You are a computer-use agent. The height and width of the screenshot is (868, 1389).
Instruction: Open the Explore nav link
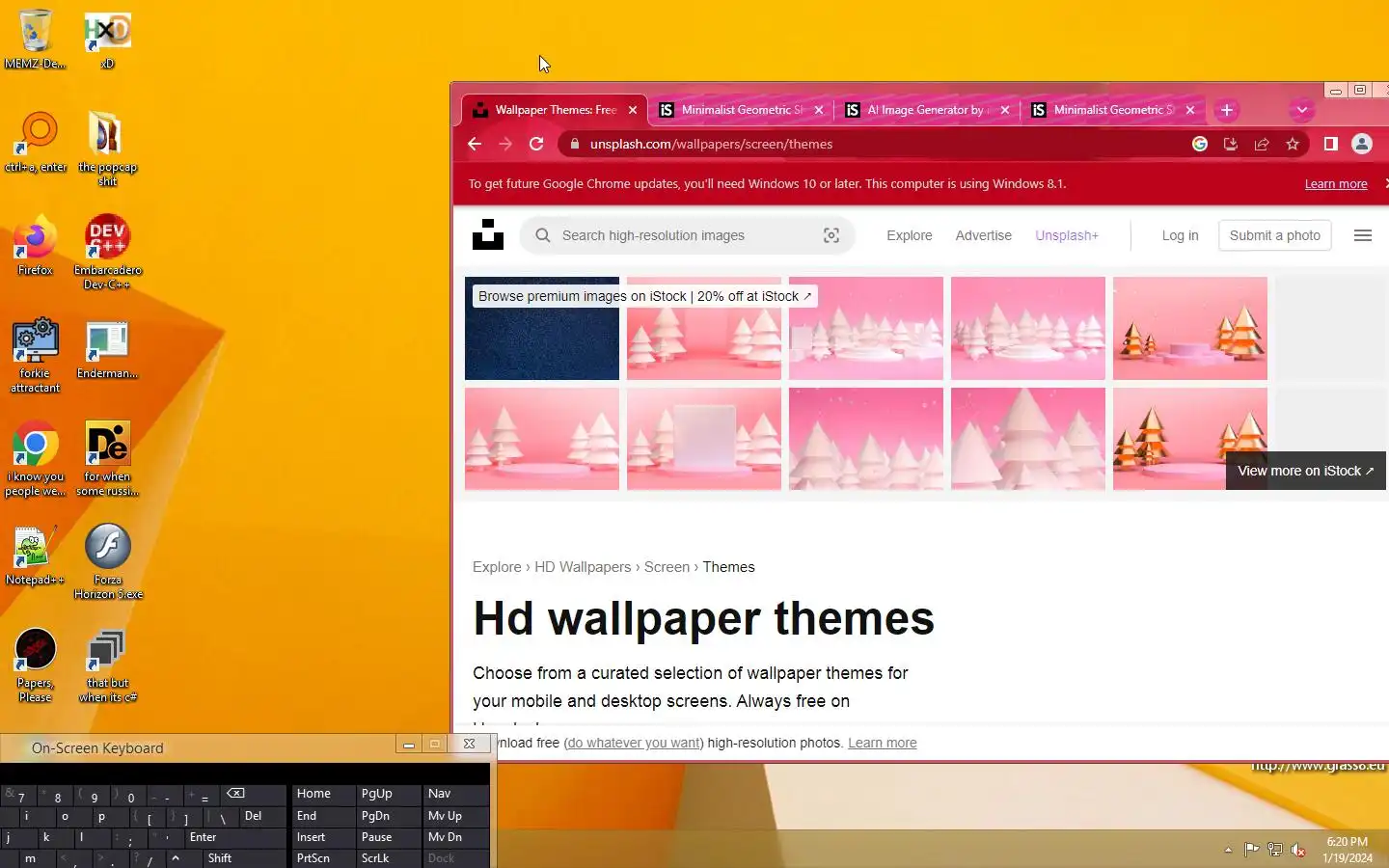pos(910,235)
